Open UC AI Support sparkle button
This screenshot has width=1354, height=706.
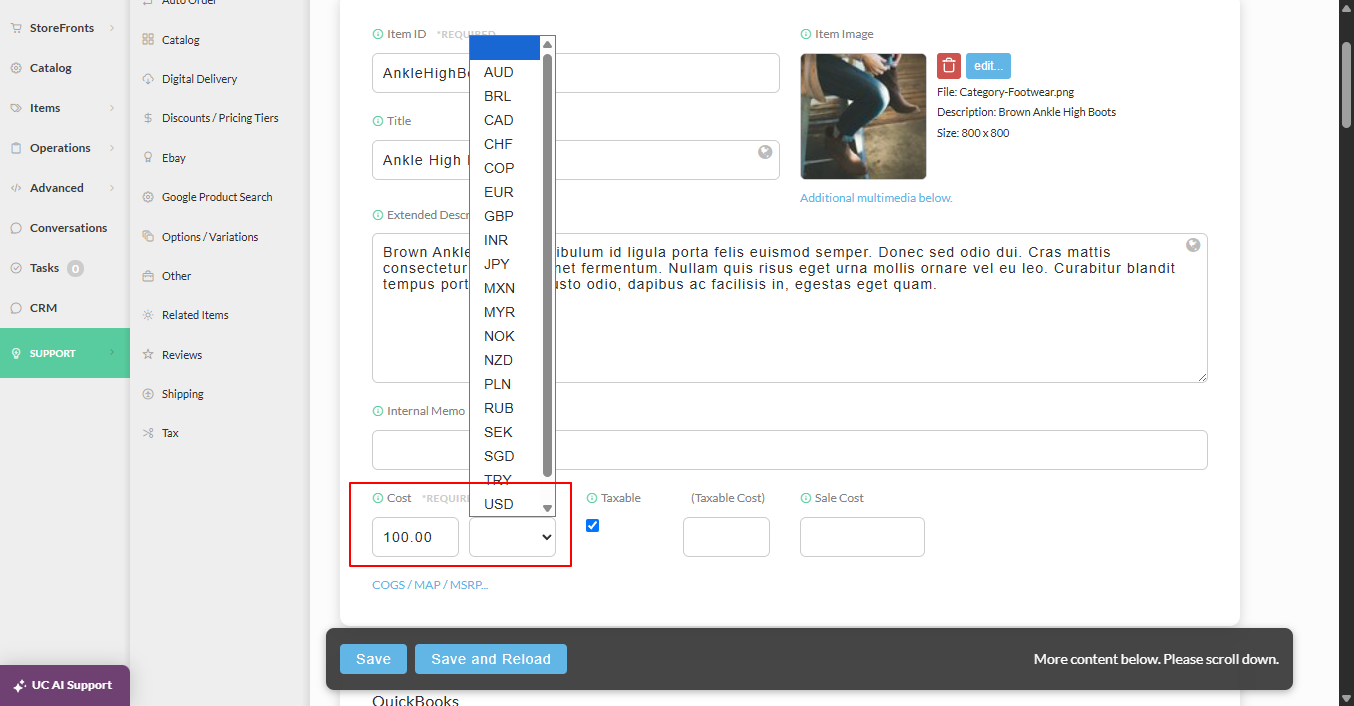tap(65, 686)
